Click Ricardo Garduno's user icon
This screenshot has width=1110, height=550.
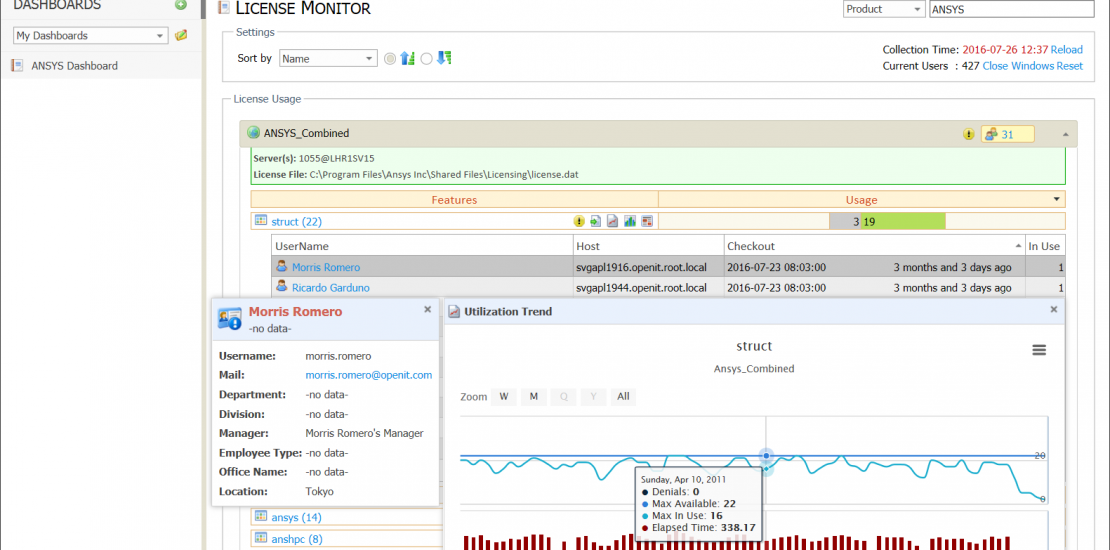click(x=282, y=287)
